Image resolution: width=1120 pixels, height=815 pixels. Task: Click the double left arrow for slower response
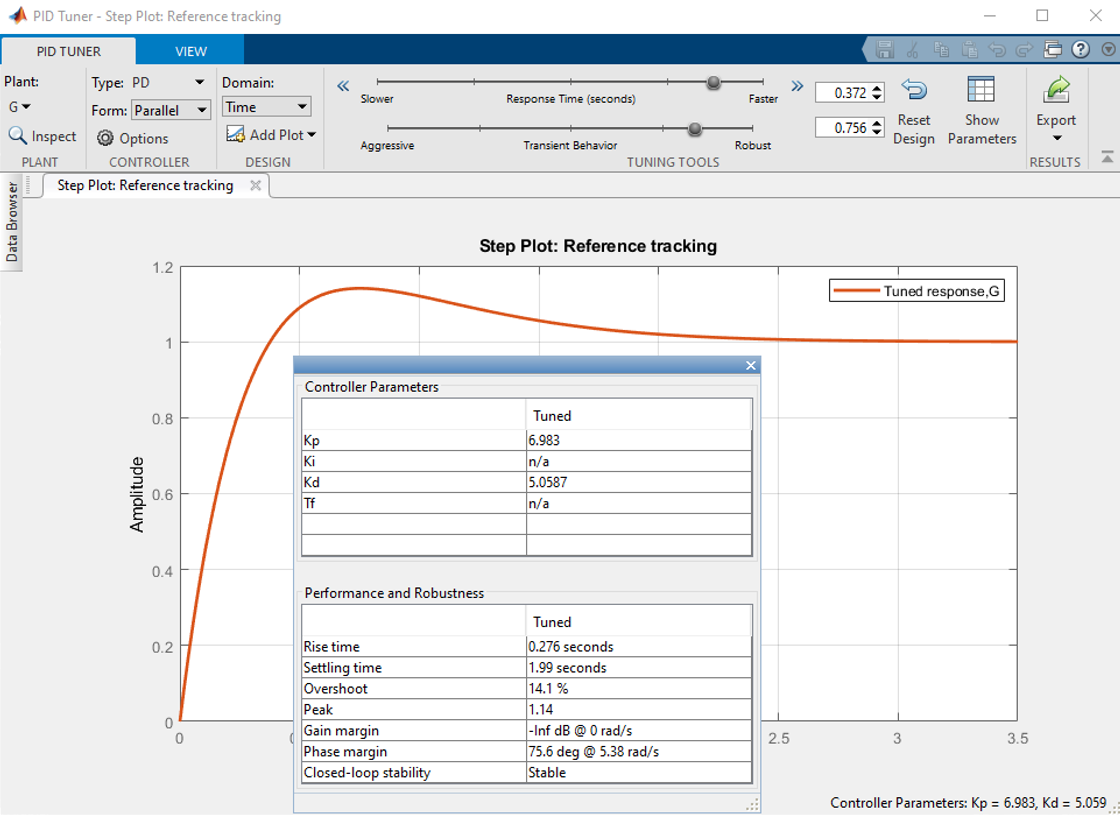pos(344,86)
